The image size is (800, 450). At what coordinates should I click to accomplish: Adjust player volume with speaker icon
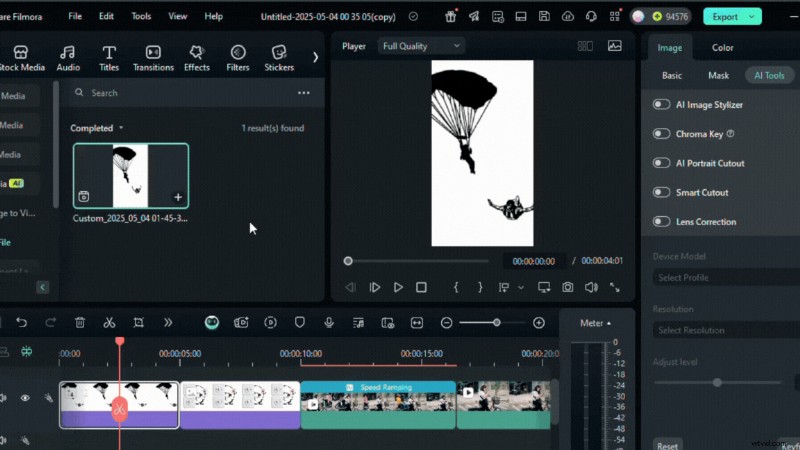[591, 288]
